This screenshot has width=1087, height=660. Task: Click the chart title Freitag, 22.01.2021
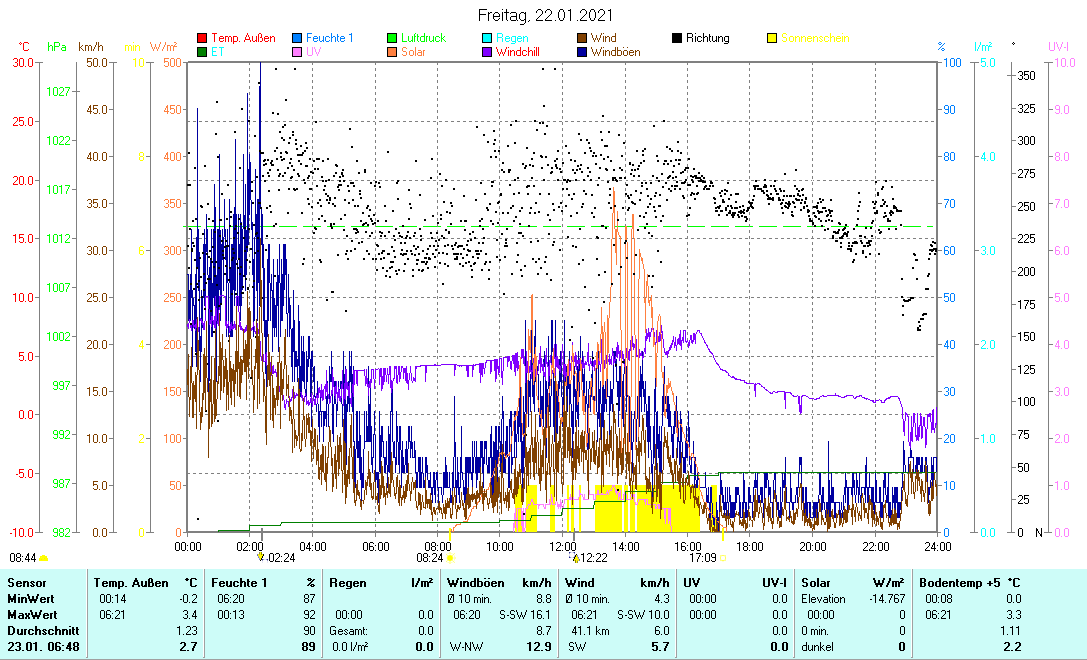click(x=543, y=16)
